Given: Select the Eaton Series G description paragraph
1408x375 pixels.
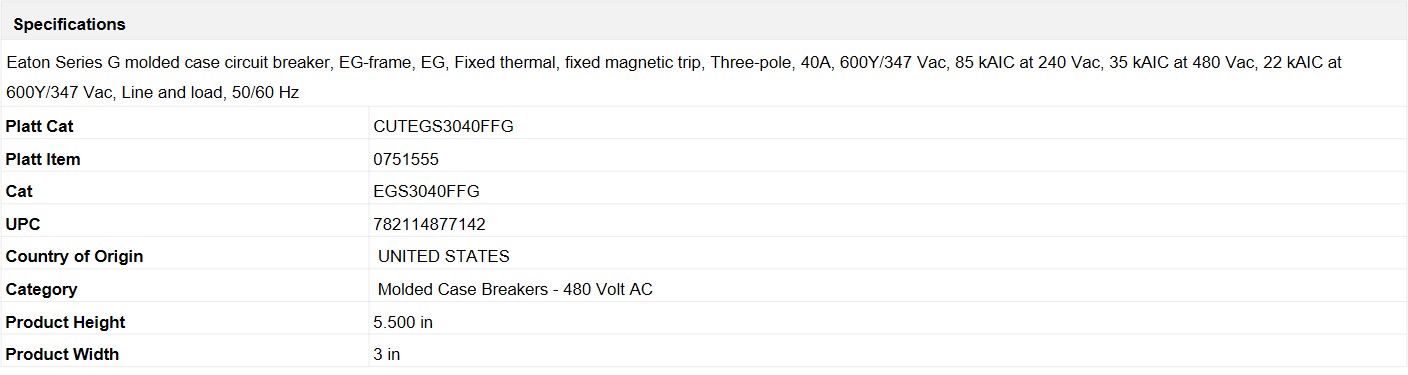Looking at the screenshot, I should click(674, 77).
